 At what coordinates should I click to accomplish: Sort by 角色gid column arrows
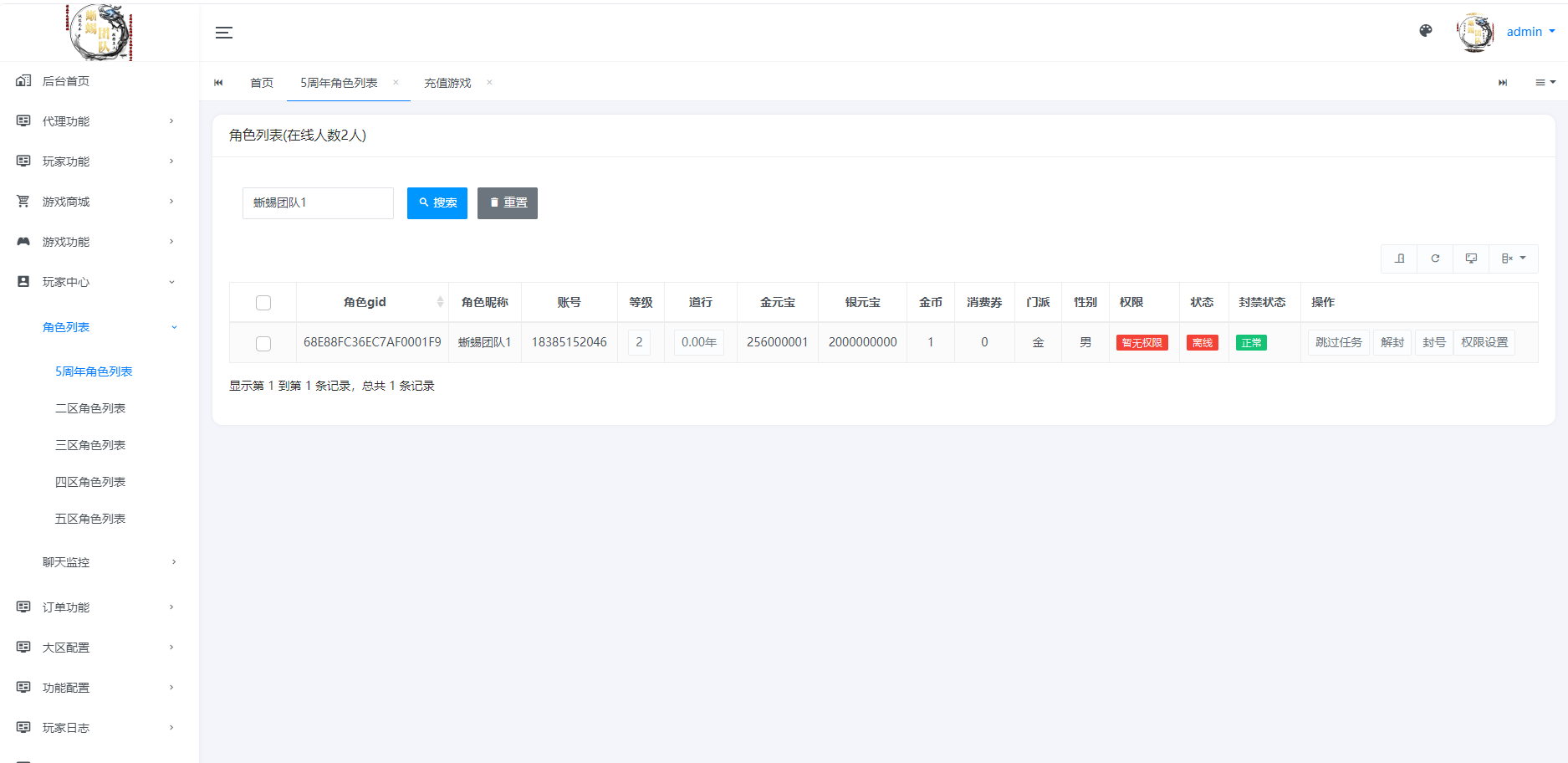440,302
